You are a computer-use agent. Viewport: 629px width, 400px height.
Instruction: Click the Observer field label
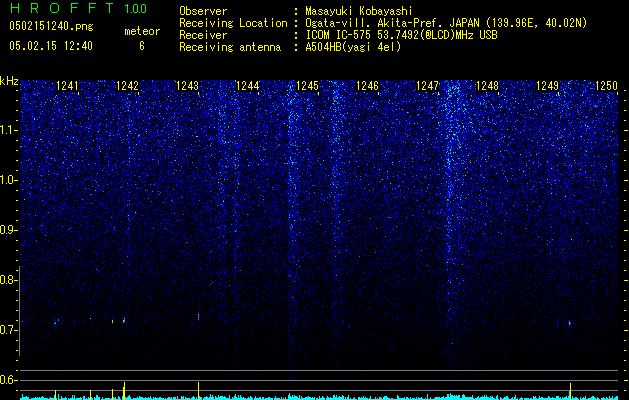203,11
